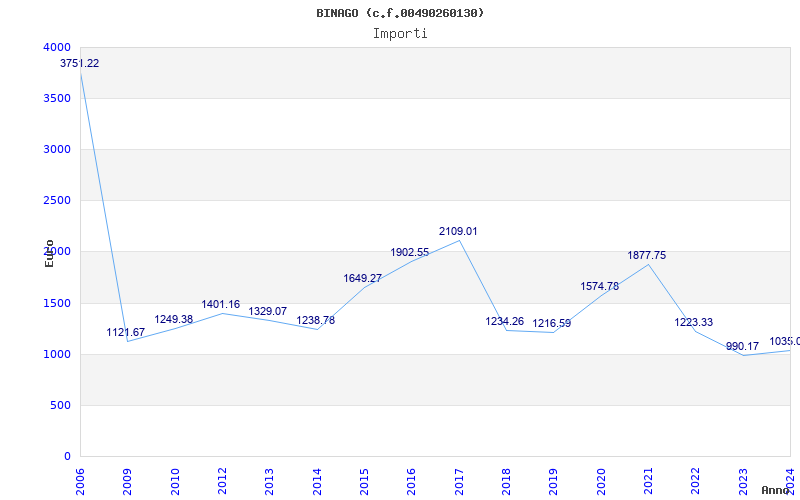Select the 1902.55 data label
The width and height of the screenshot is (800, 500).
coord(410,253)
